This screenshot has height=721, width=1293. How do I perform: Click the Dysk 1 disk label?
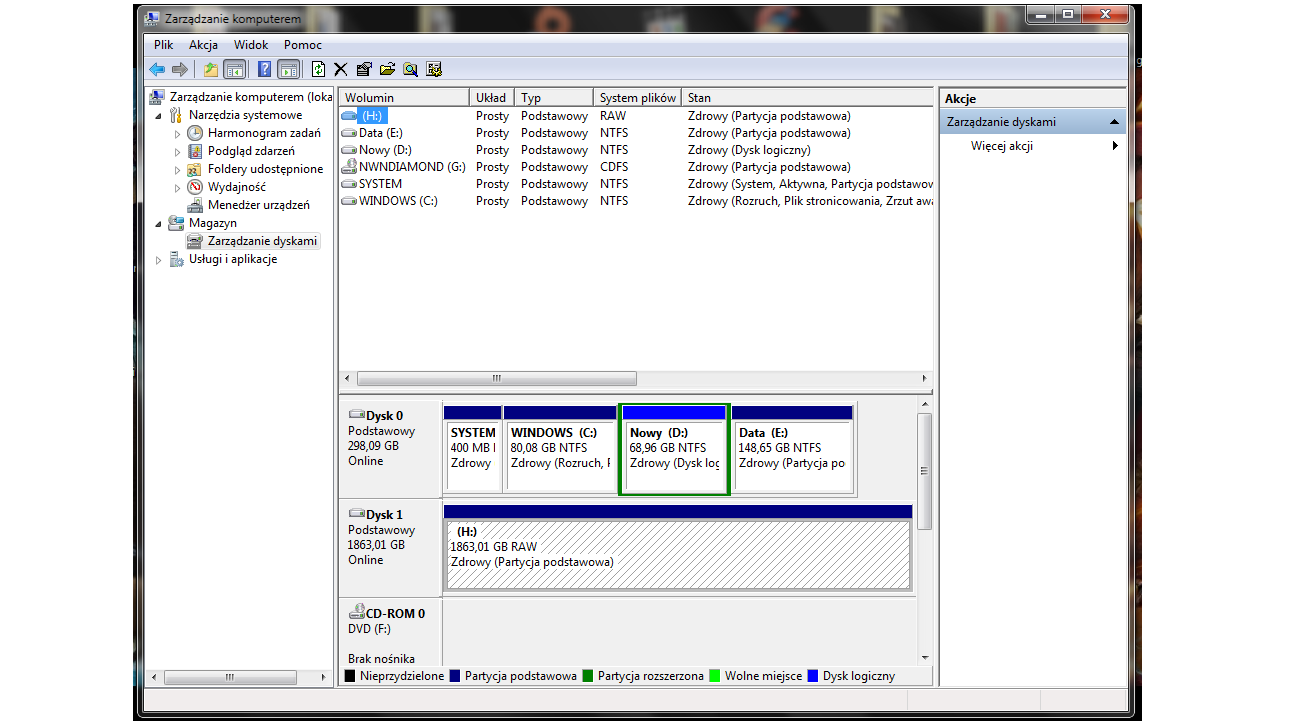[x=385, y=515]
